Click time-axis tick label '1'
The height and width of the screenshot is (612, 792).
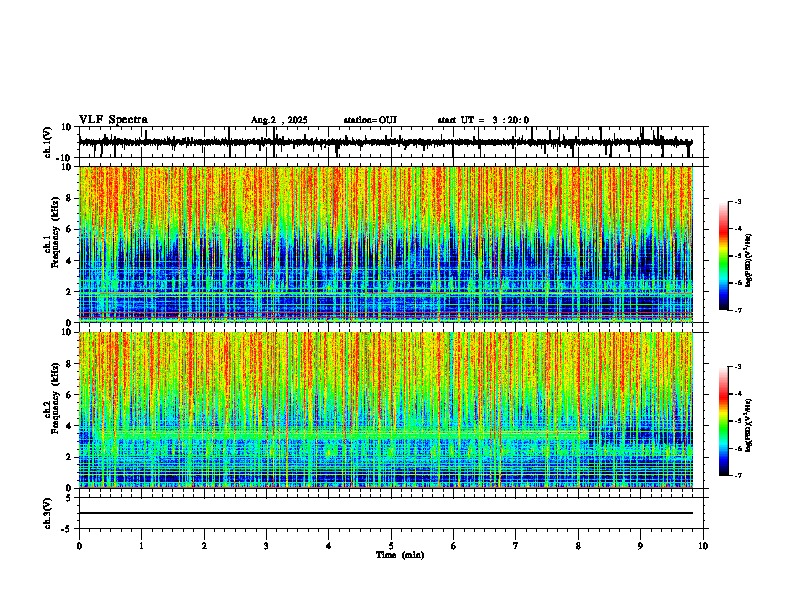(142, 546)
